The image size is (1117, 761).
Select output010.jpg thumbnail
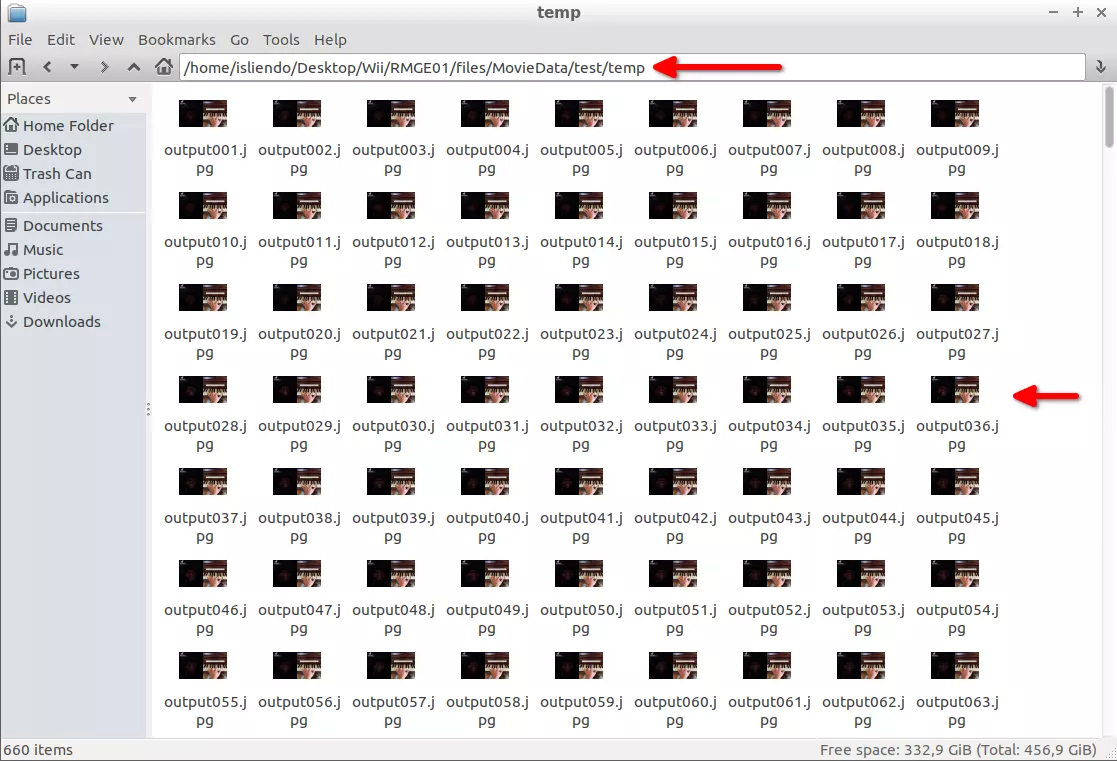(x=203, y=205)
